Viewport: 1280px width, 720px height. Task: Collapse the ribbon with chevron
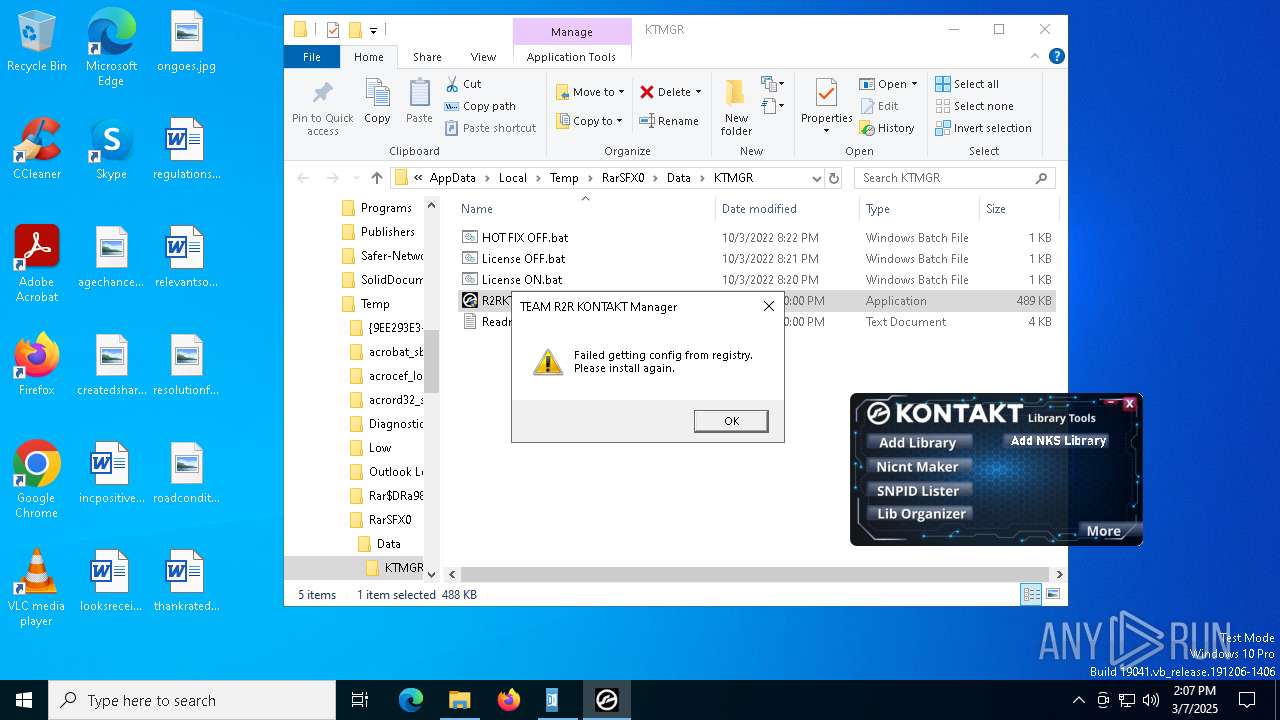(1035, 57)
